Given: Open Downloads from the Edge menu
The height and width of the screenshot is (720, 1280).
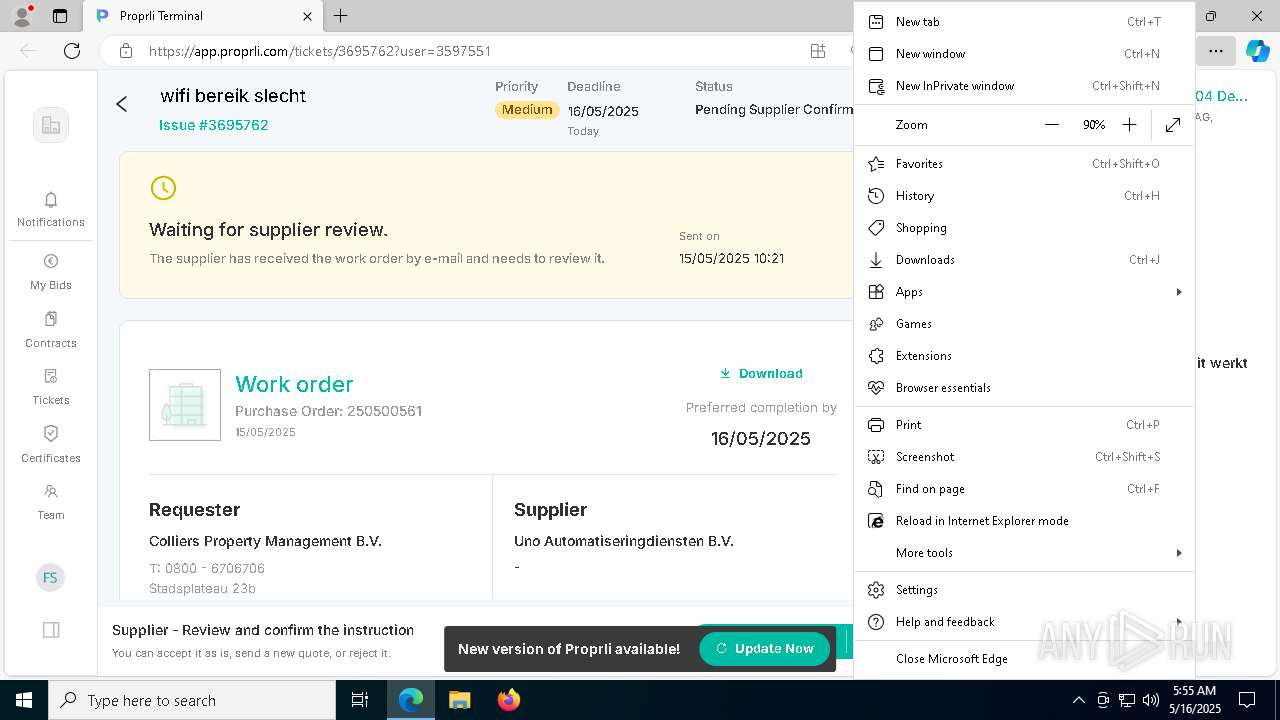Looking at the screenshot, I should pos(1024,260).
